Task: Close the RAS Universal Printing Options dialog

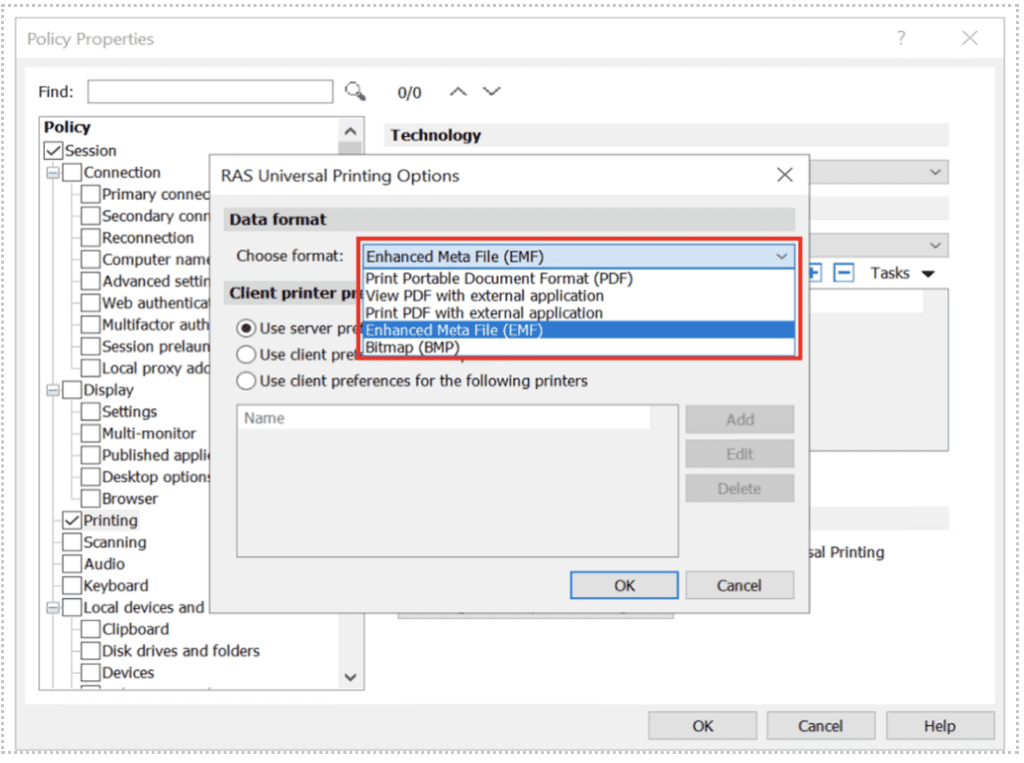Action: [x=785, y=175]
